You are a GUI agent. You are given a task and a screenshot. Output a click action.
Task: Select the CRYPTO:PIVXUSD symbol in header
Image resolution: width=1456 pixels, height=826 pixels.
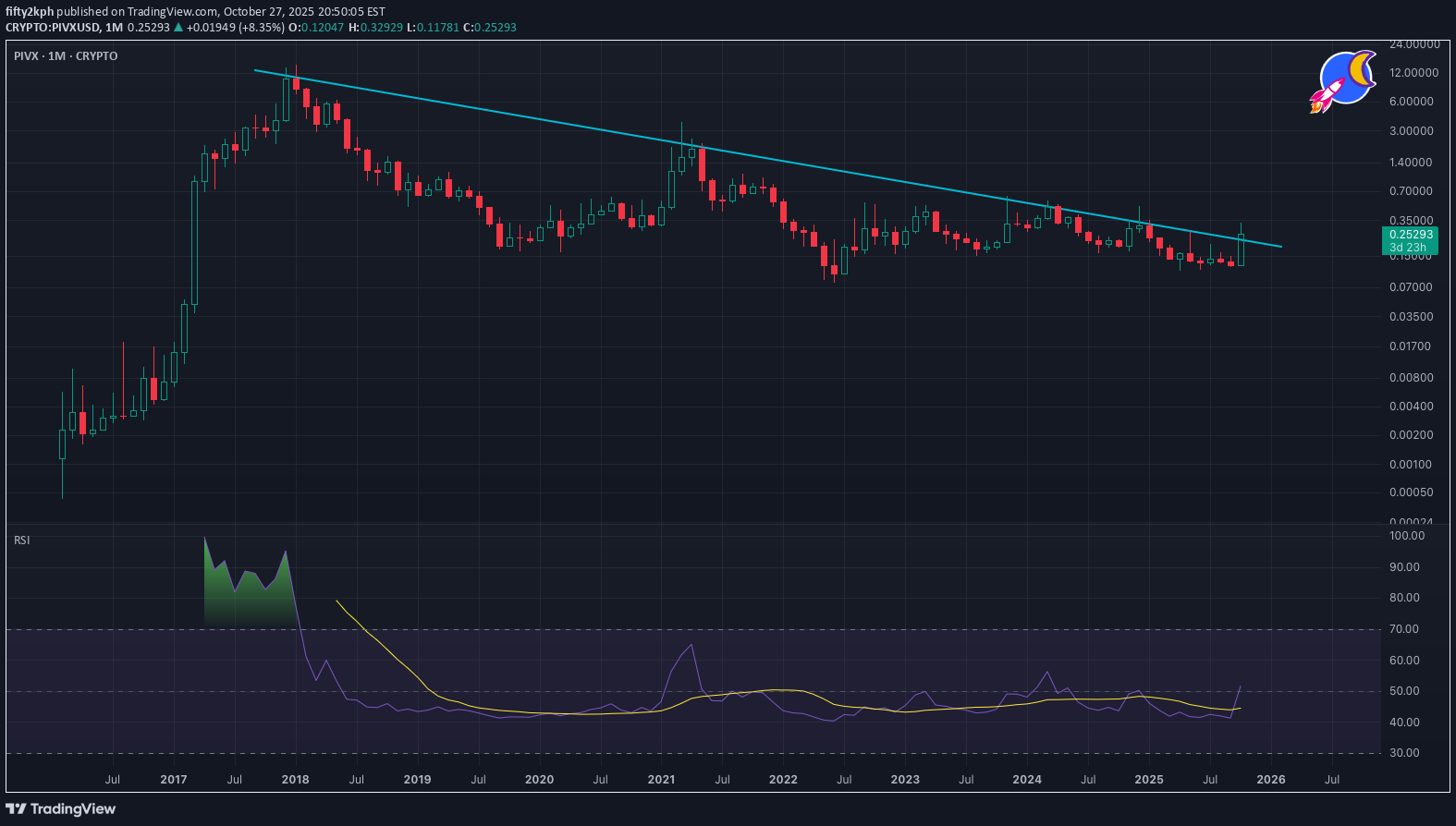tap(52, 28)
